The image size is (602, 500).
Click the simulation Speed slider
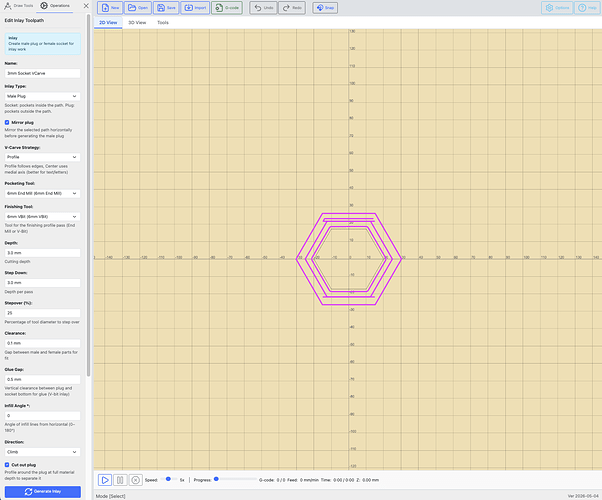(x=169, y=479)
